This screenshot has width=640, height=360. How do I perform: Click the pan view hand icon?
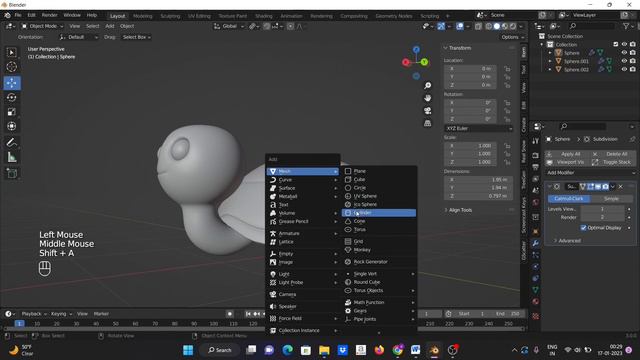coord(427,98)
